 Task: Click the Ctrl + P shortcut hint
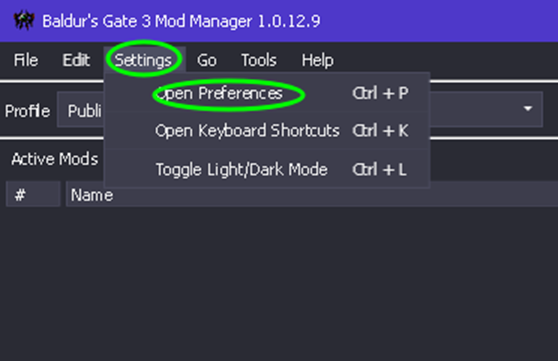click(380, 93)
